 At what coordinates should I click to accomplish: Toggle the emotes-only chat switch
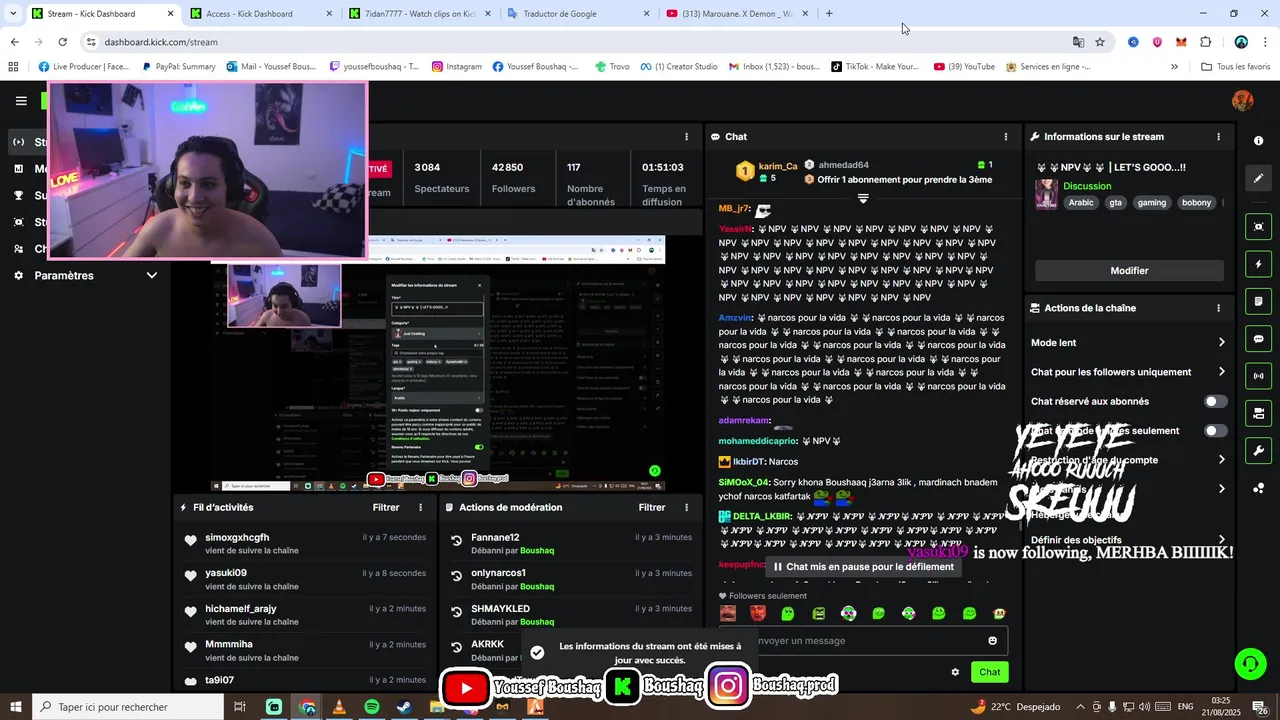(x=1215, y=431)
